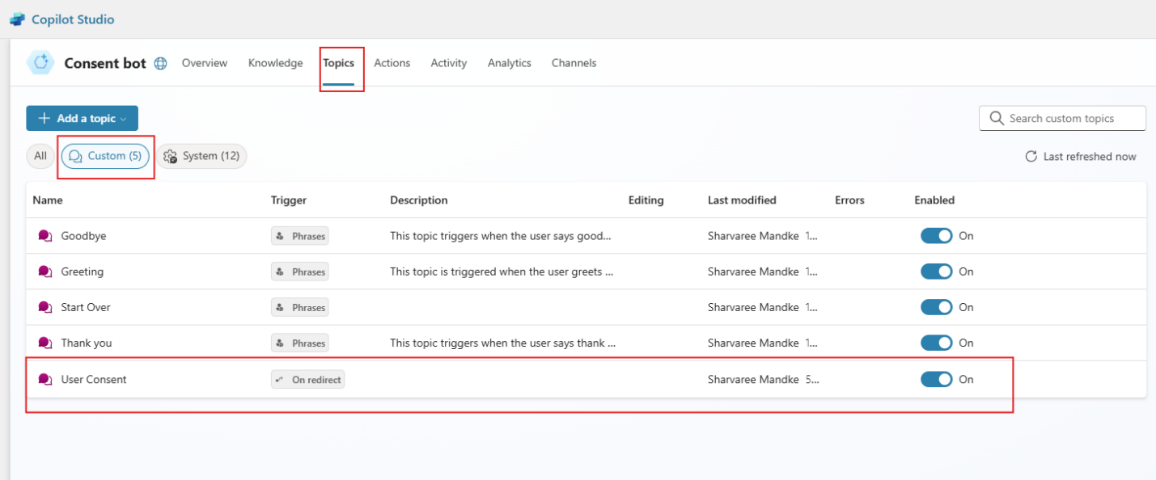Click the Thank you description text
Image resolution: width=1156 pixels, height=480 pixels.
click(x=503, y=344)
